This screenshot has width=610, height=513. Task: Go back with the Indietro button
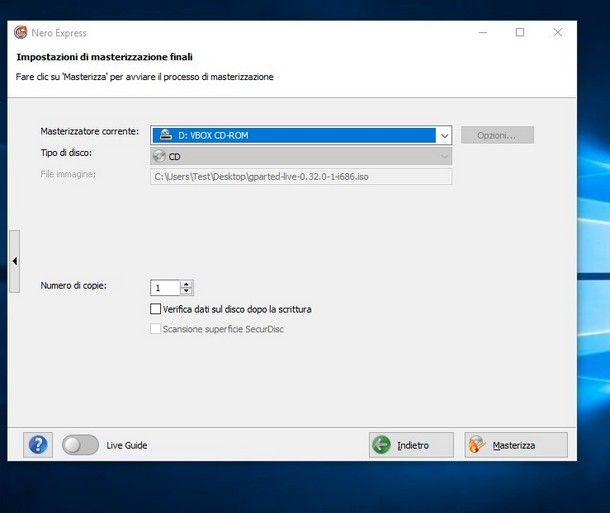click(x=411, y=445)
